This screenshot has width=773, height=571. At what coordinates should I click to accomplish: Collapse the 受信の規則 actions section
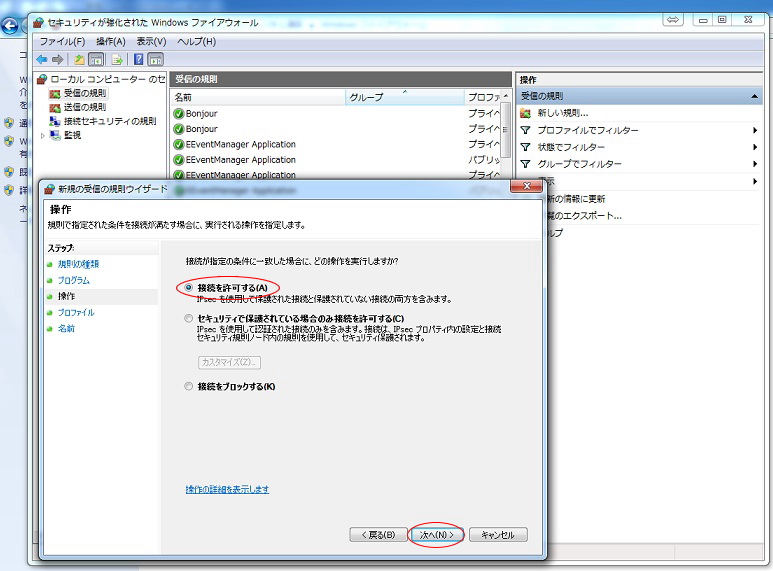(x=754, y=96)
